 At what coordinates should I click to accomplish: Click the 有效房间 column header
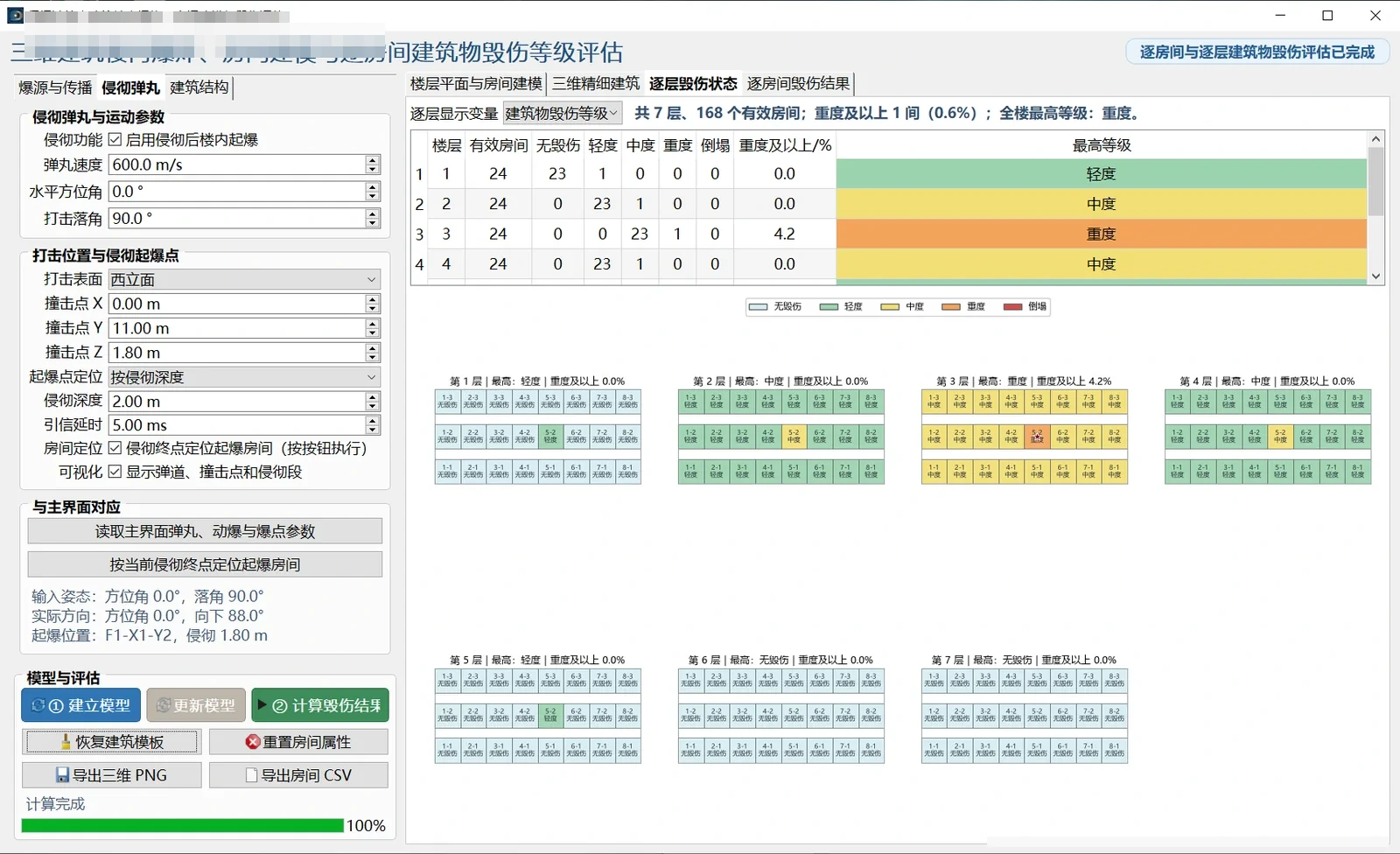coord(498,145)
